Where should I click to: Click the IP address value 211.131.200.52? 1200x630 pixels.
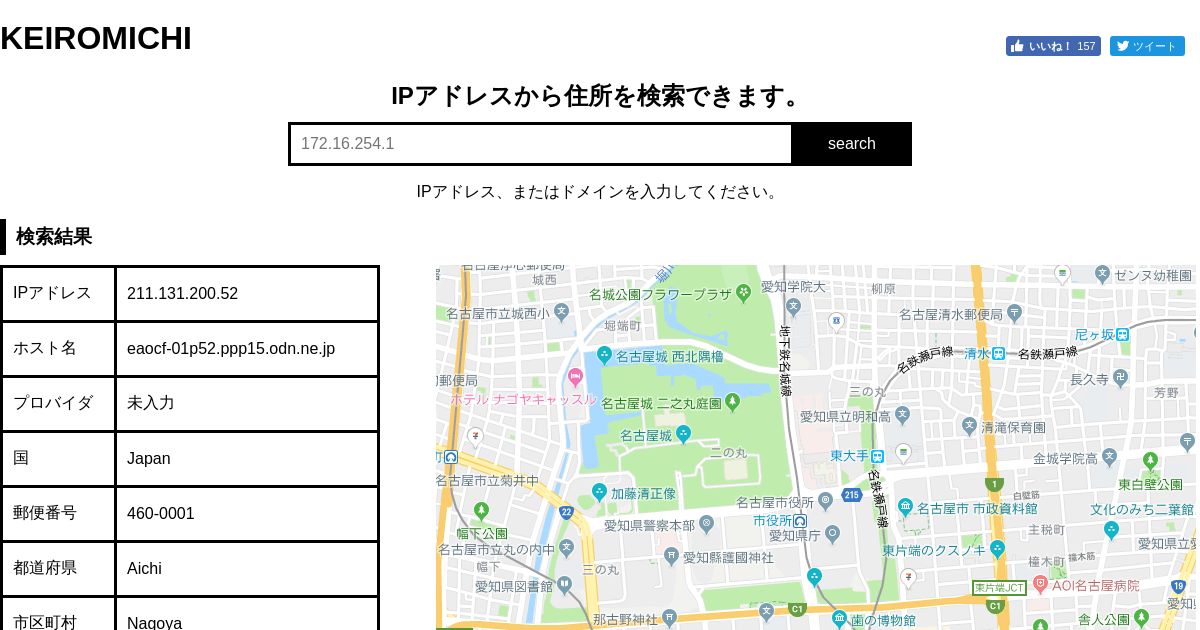click(182, 294)
